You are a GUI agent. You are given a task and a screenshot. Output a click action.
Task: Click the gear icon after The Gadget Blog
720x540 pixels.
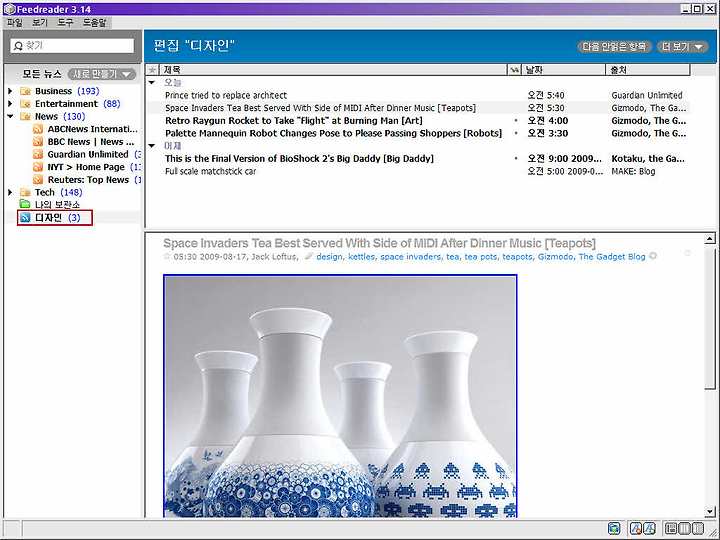(652, 256)
